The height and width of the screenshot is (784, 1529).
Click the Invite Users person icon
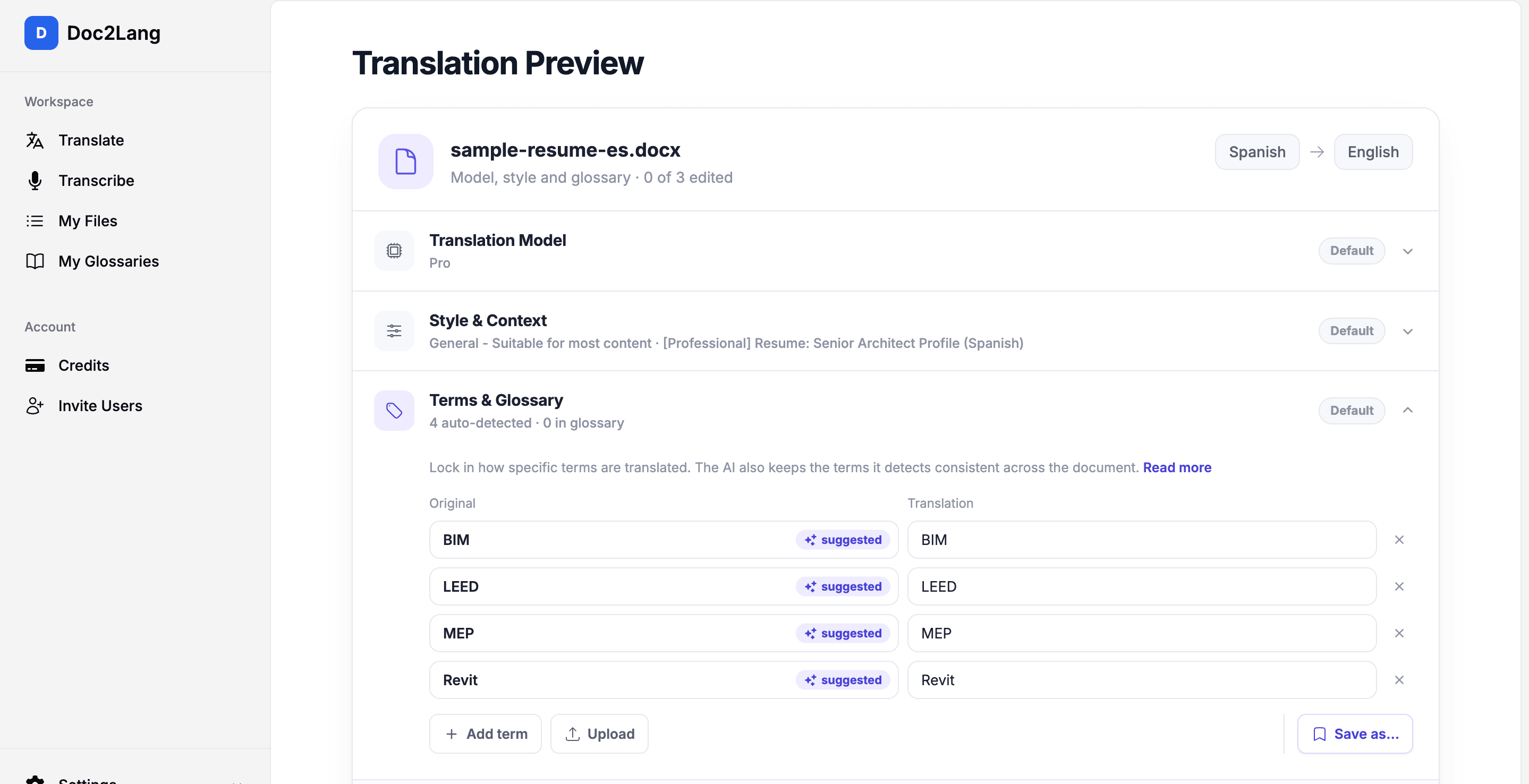tap(35, 405)
